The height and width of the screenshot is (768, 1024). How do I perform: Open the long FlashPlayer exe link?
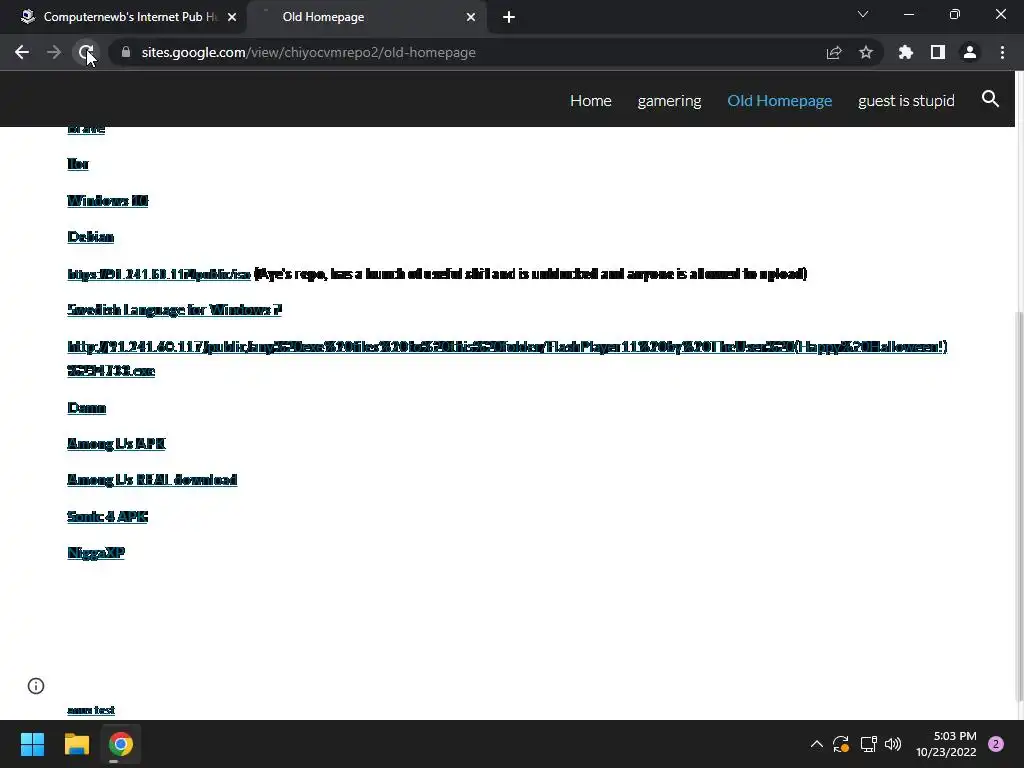pyautogui.click(x=507, y=359)
